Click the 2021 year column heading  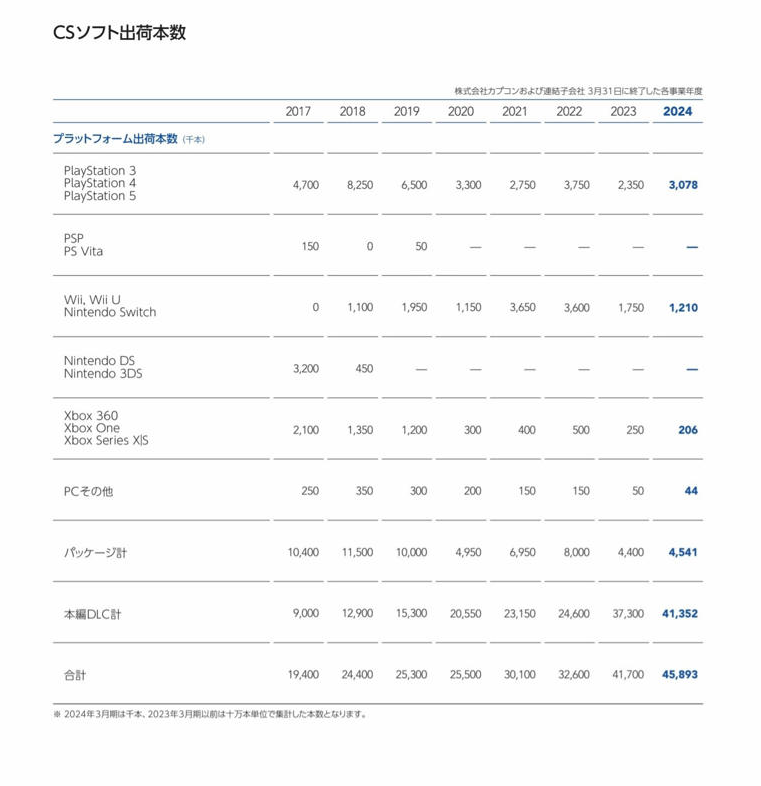514,111
